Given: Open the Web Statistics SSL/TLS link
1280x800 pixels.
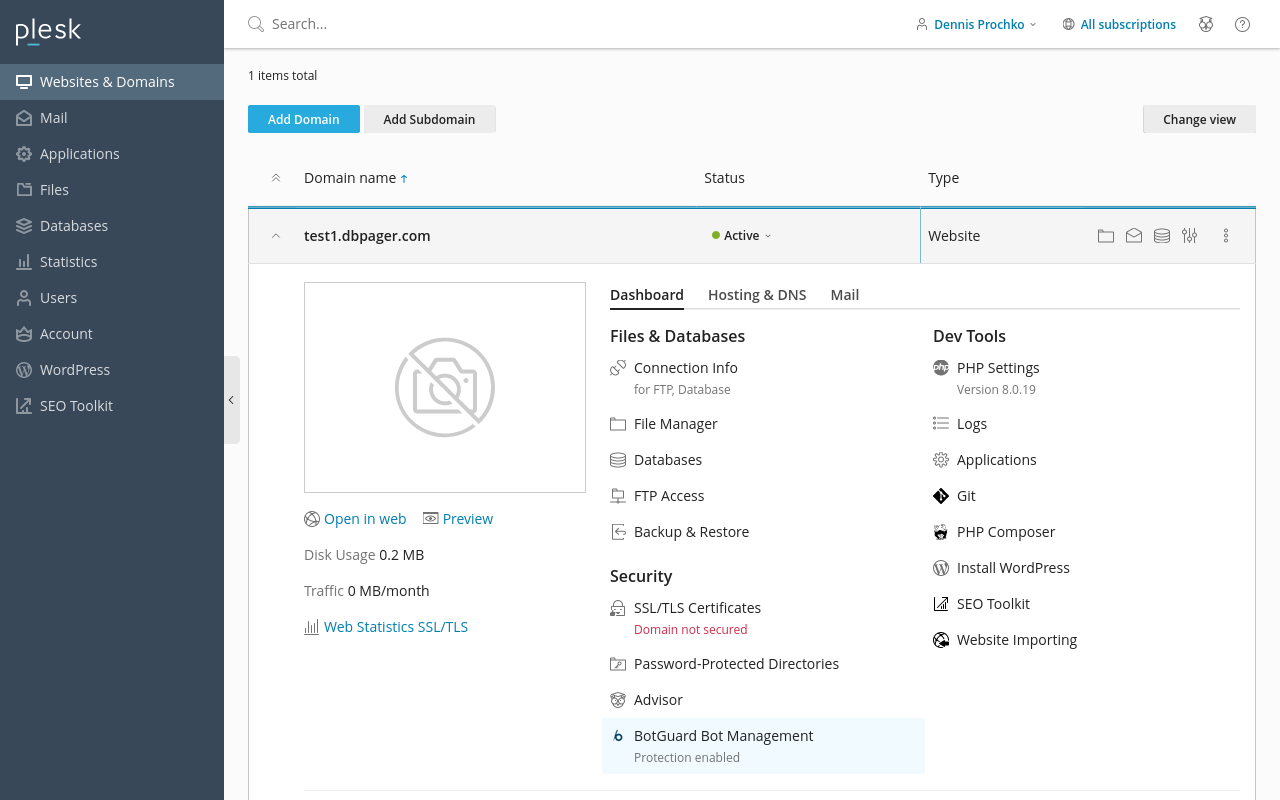Looking at the screenshot, I should 386,627.
